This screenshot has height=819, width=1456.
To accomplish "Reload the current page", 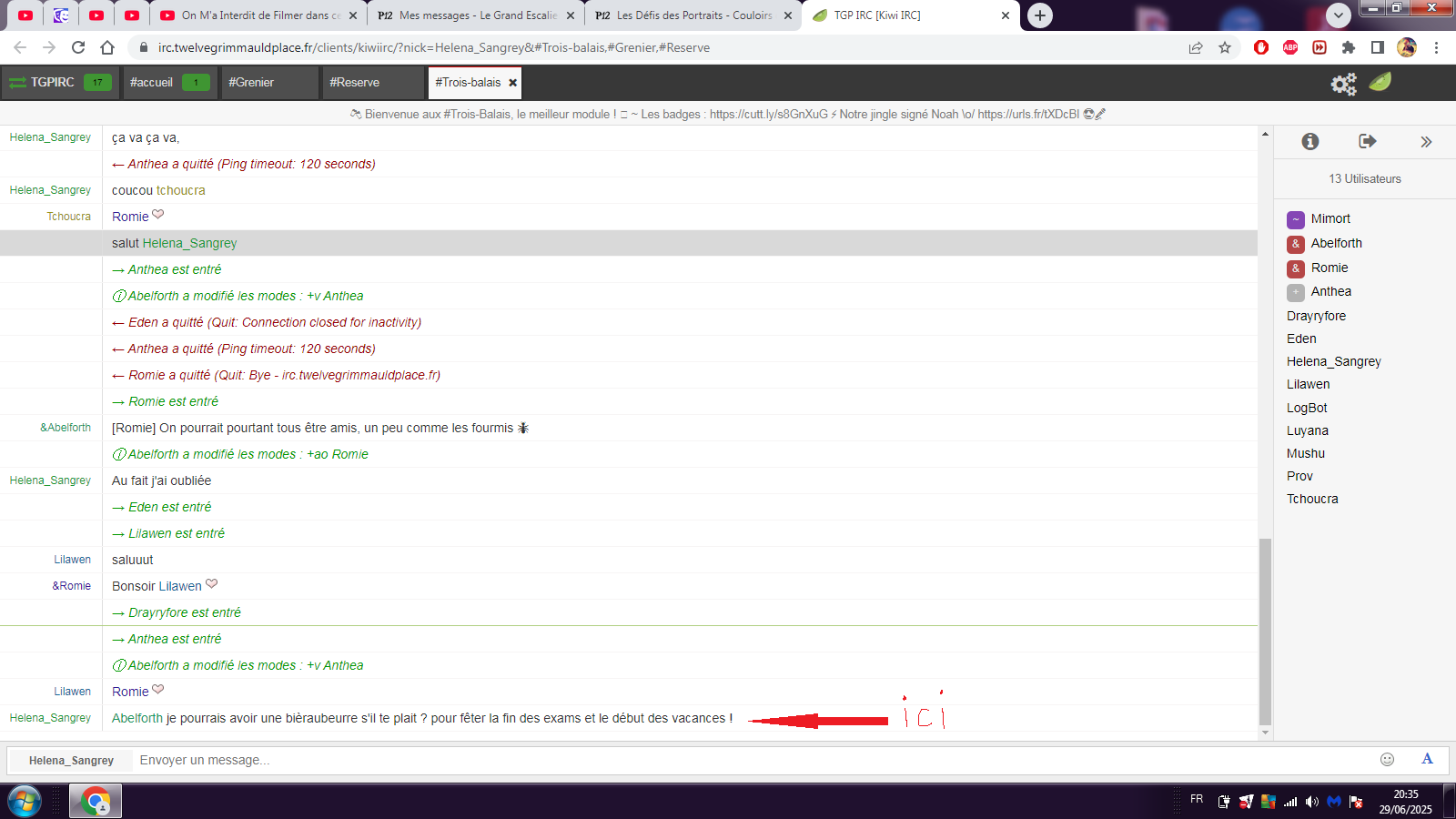I will 78,47.
